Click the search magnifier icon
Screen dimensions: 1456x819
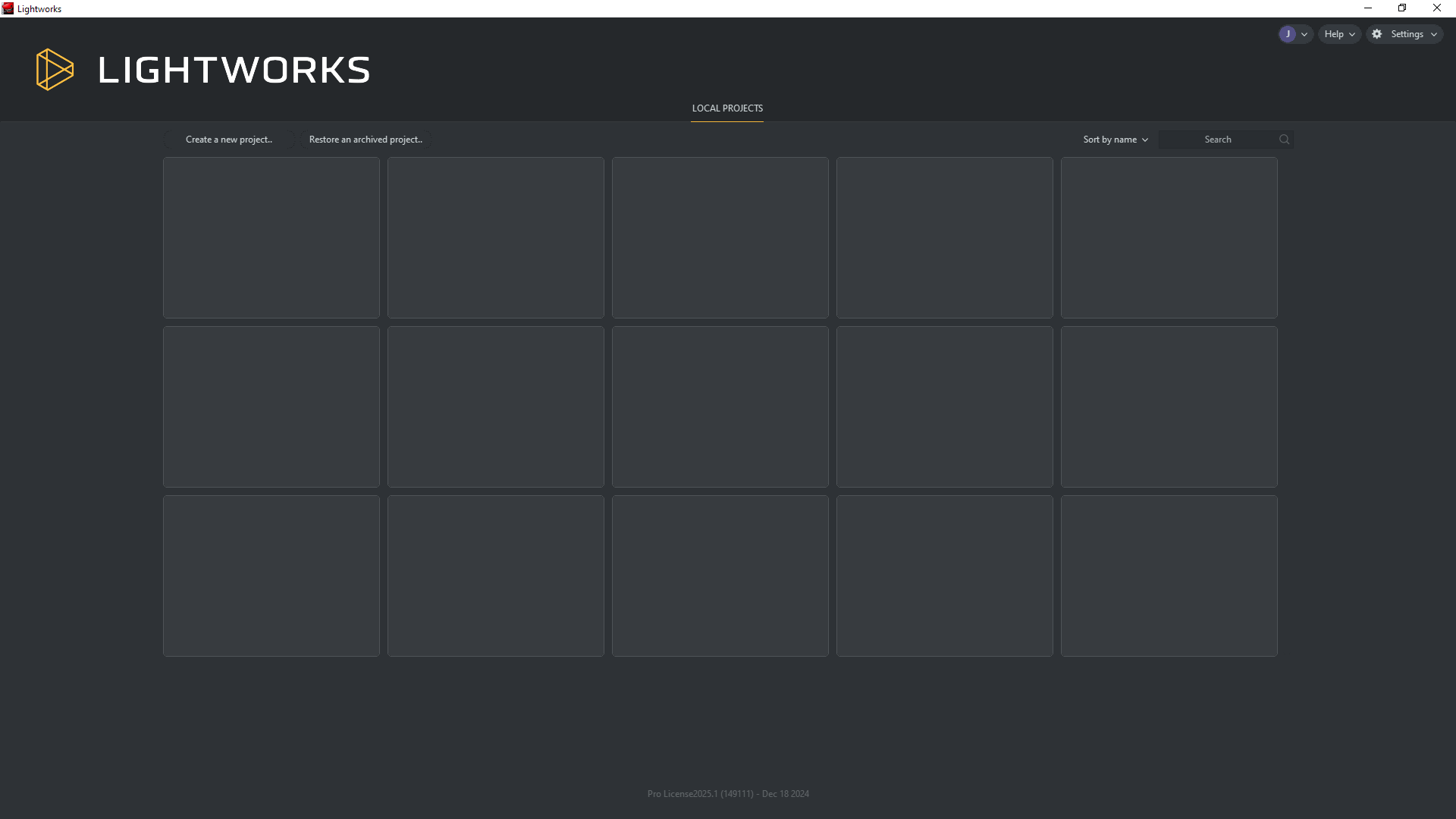point(1285,140)
